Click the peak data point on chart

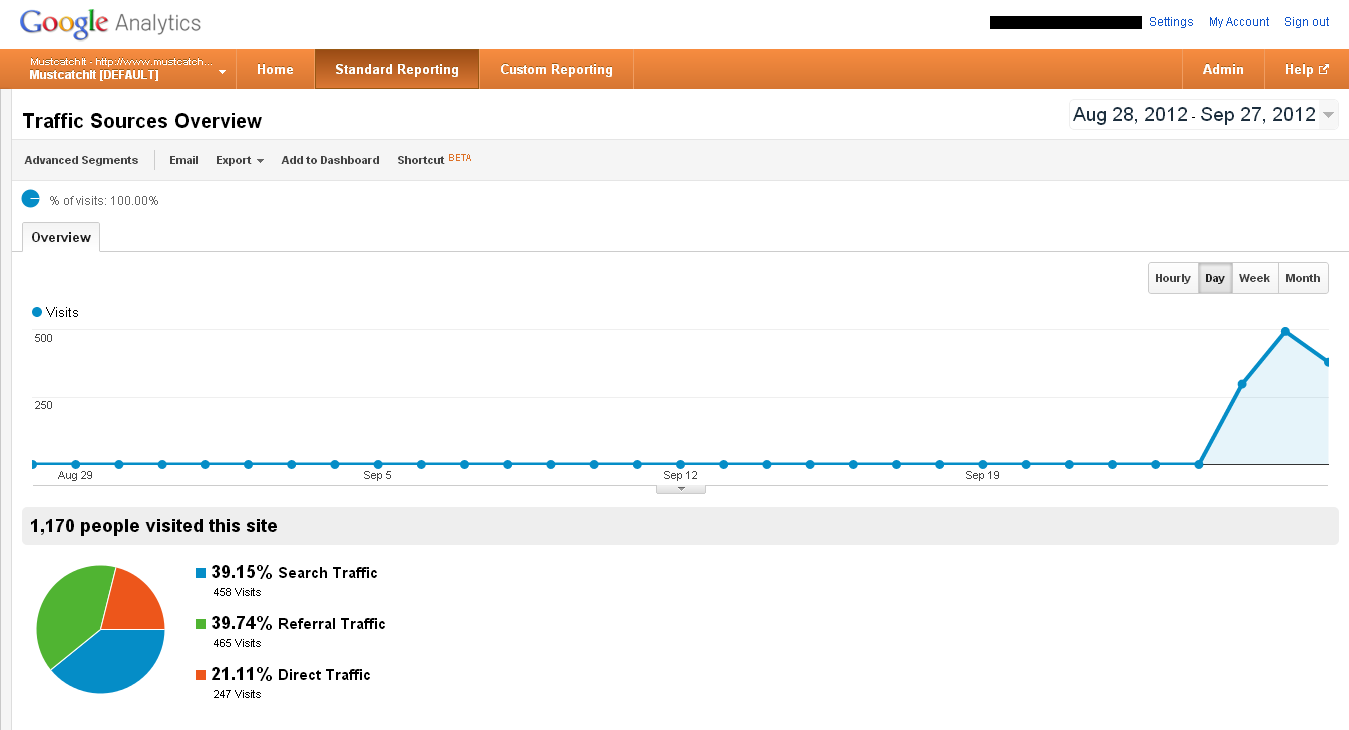pyautogui.click(x=1285, y=331)
